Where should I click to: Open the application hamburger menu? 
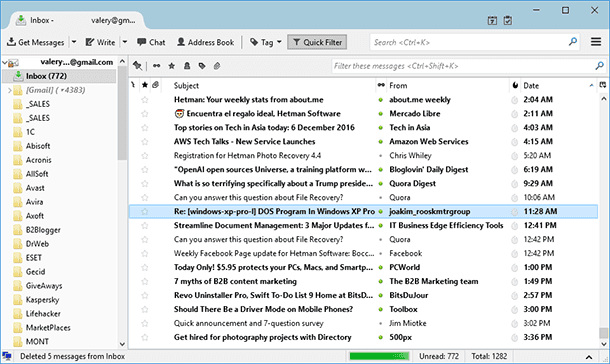point(596,42)
